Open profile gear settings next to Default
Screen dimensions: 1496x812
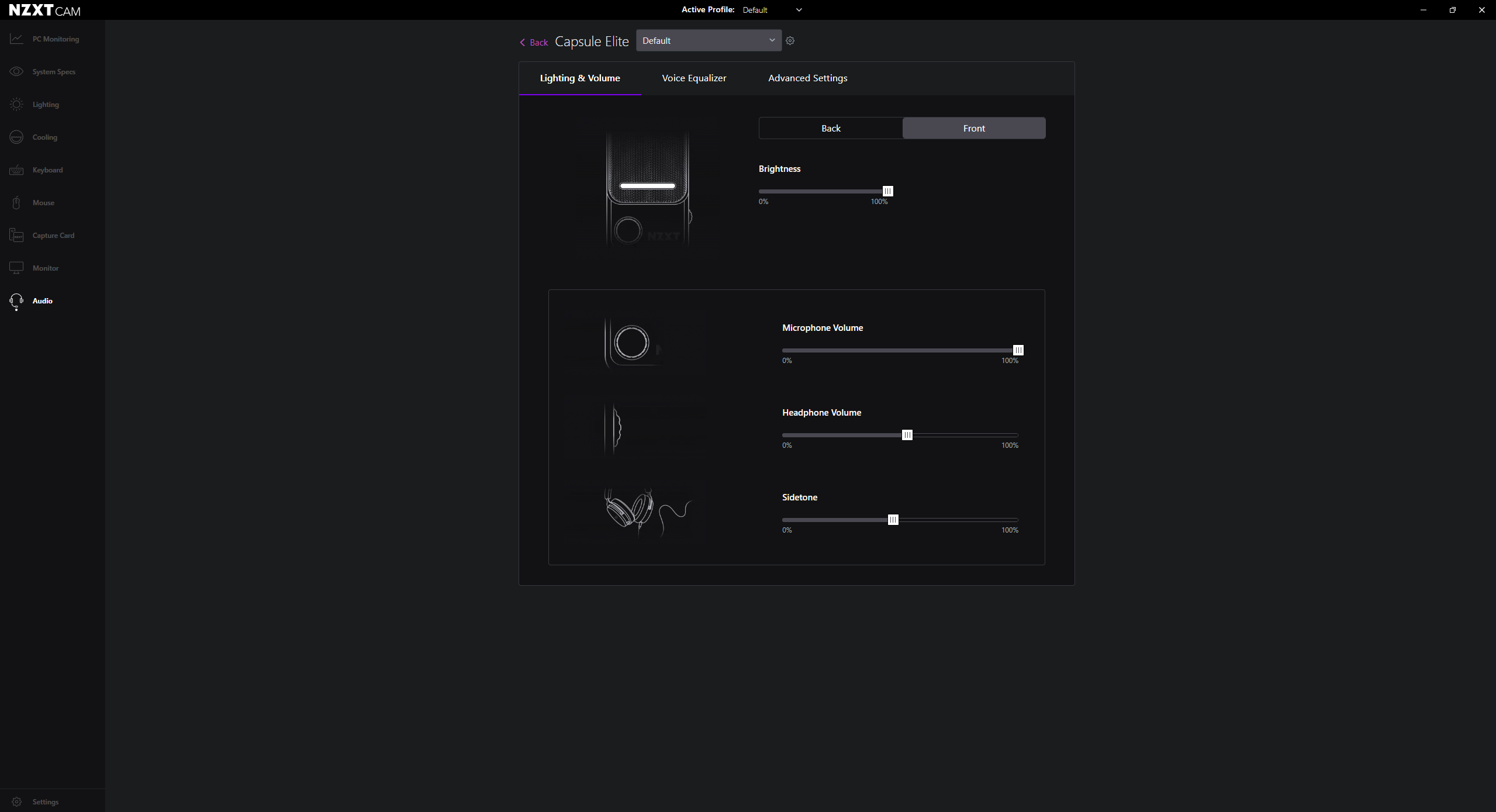[x=790, y=40]
